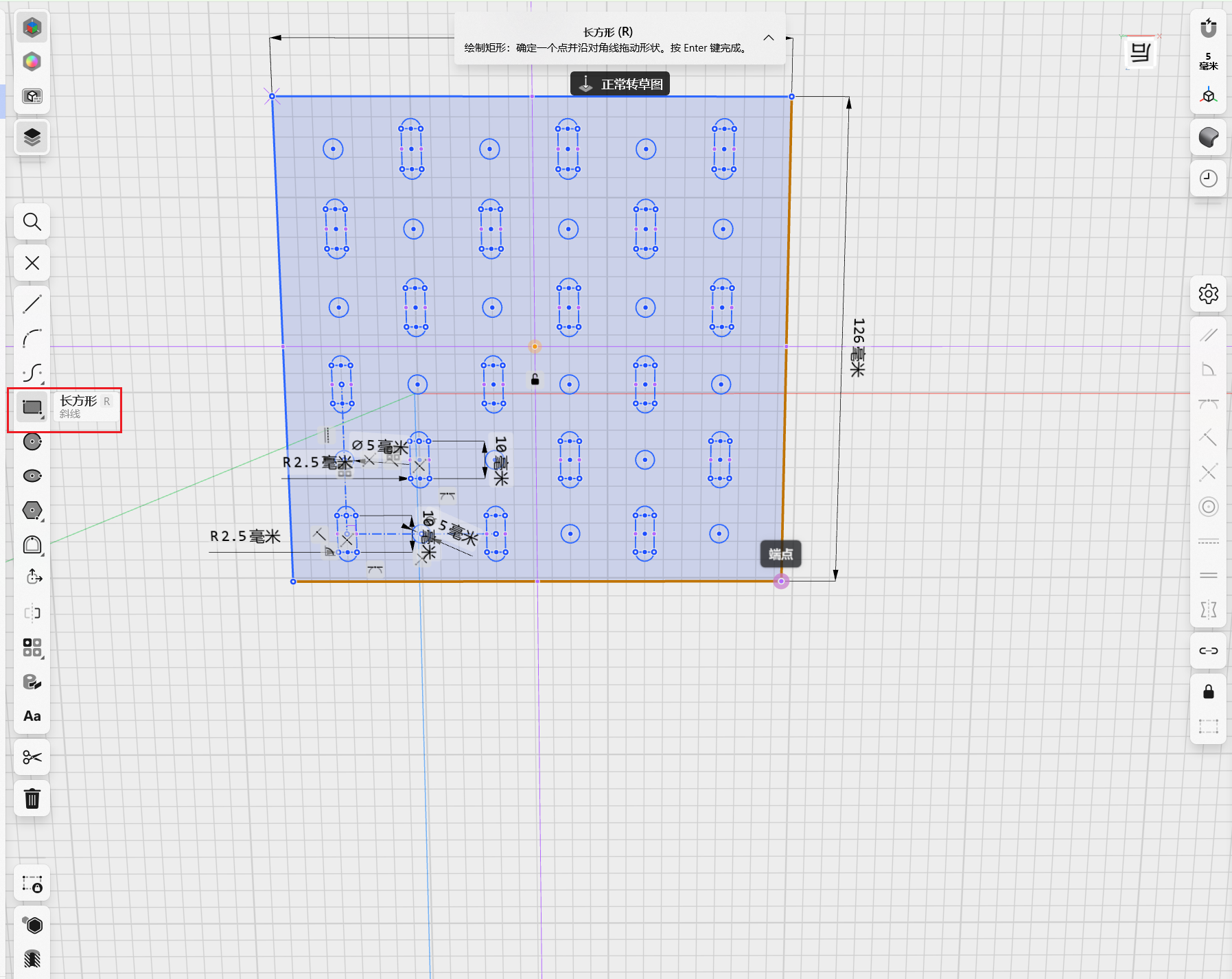The height and width of the screenshot is (979, 1232).
Task: Open the 3D view orientation cube icon
Action: [x=1209, y=95]
